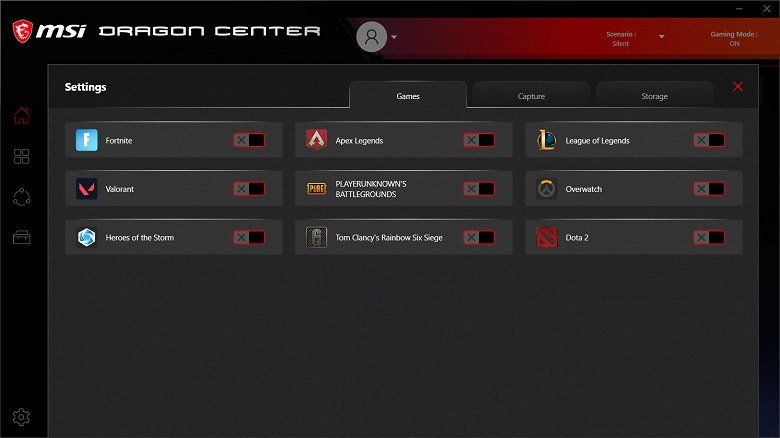Minimize the Dragon Center window
This screenshot has width=780, height=438.
pos(739,8)
